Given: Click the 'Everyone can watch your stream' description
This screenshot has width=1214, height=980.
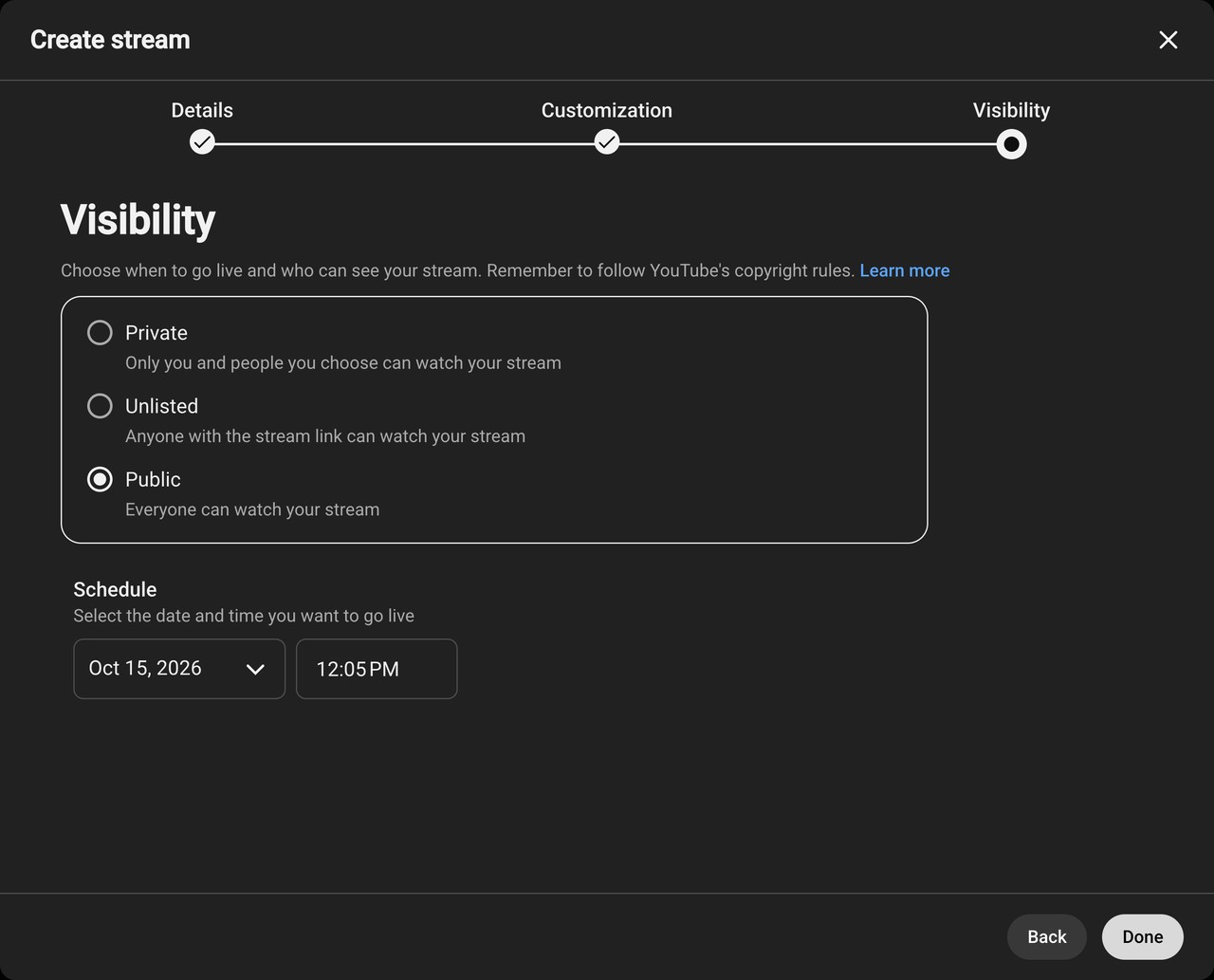Looking at the screenshot, I should click(x=252, y=509).
